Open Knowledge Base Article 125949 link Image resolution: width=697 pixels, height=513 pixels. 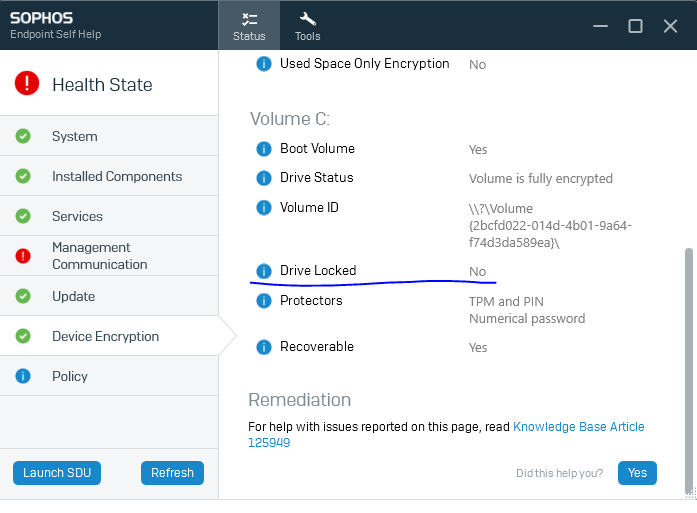pos(578,427)
